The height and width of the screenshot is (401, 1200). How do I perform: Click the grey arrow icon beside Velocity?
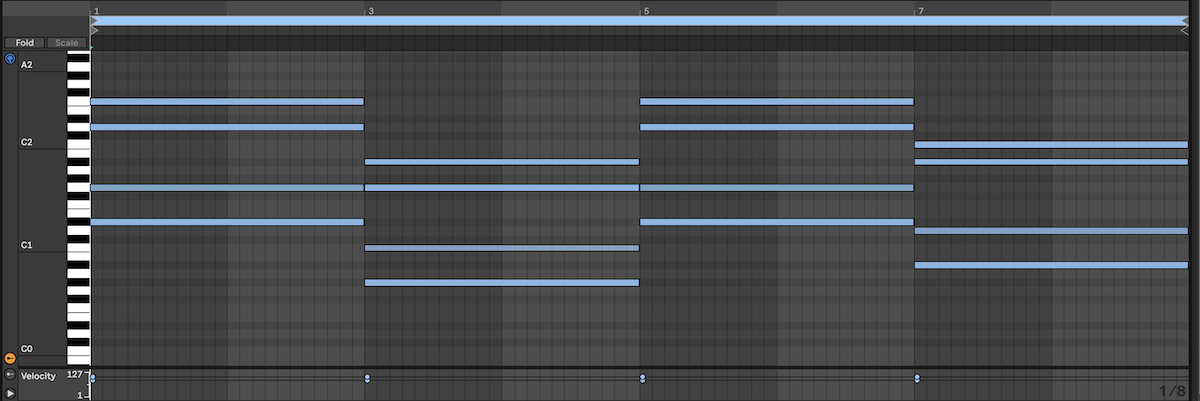coord(10,375)
